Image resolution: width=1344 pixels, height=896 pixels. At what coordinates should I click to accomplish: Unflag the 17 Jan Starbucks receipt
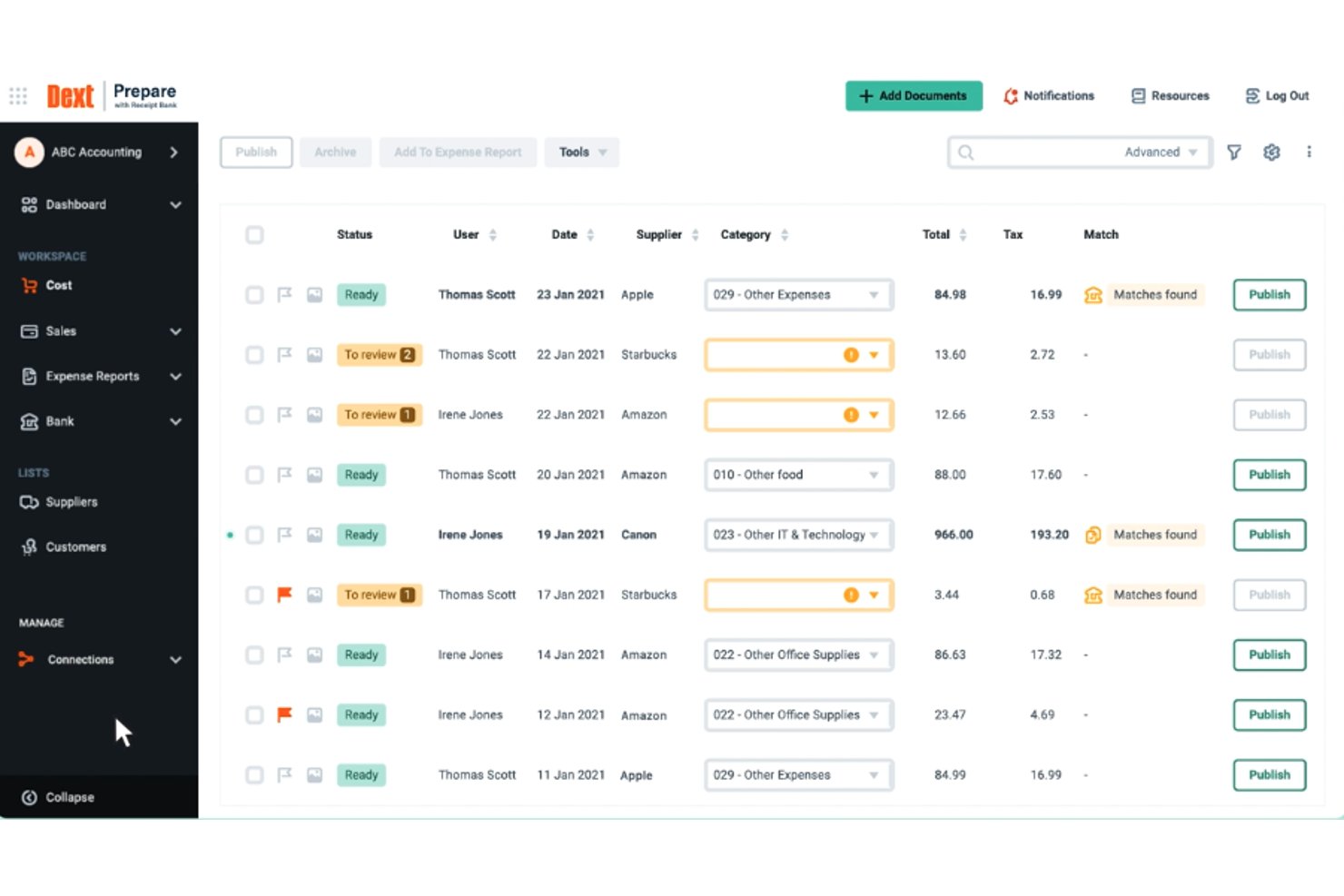click(284, 595)
